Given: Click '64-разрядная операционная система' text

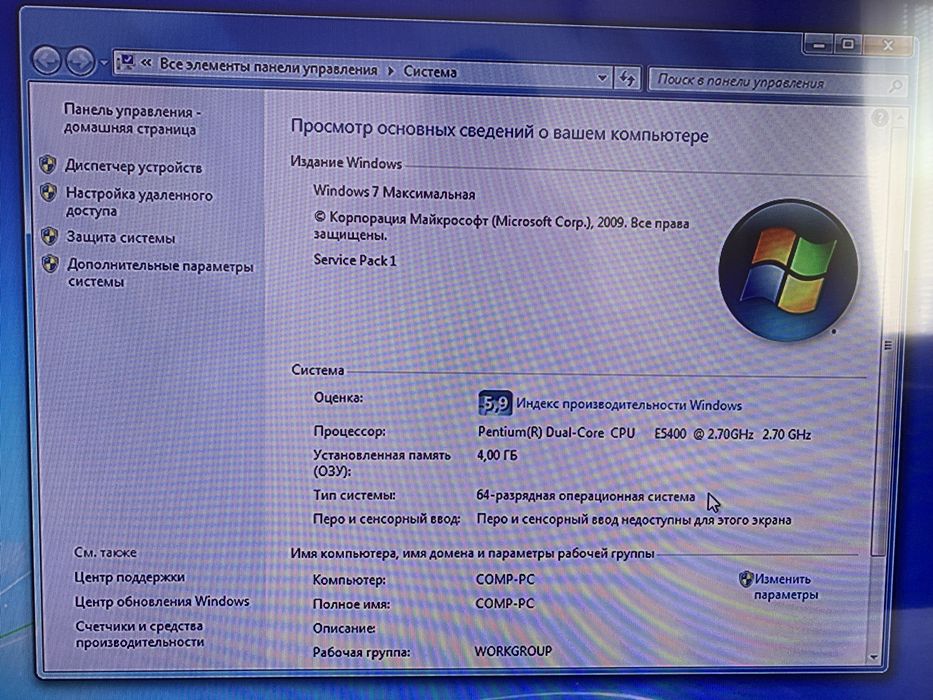Looking at the screenshot, I should (586, 496).
